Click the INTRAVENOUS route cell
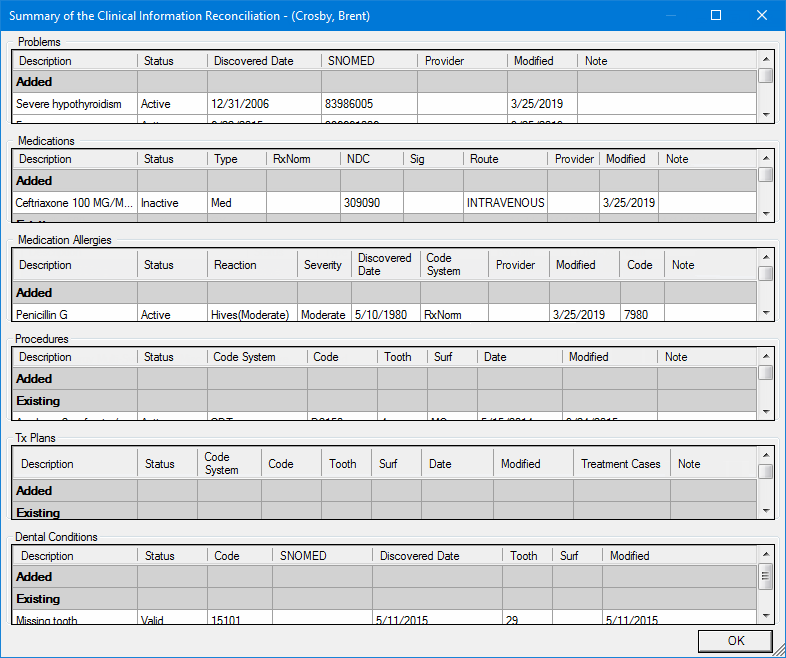 pos(505,202)
